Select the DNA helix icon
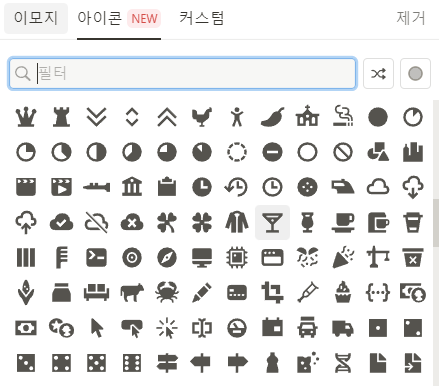 point(343,363)
